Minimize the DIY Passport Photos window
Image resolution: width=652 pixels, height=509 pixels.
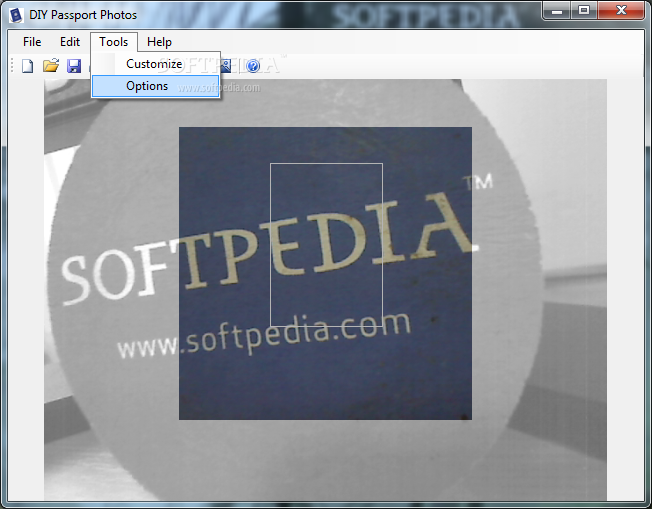[x=557, y=11]
